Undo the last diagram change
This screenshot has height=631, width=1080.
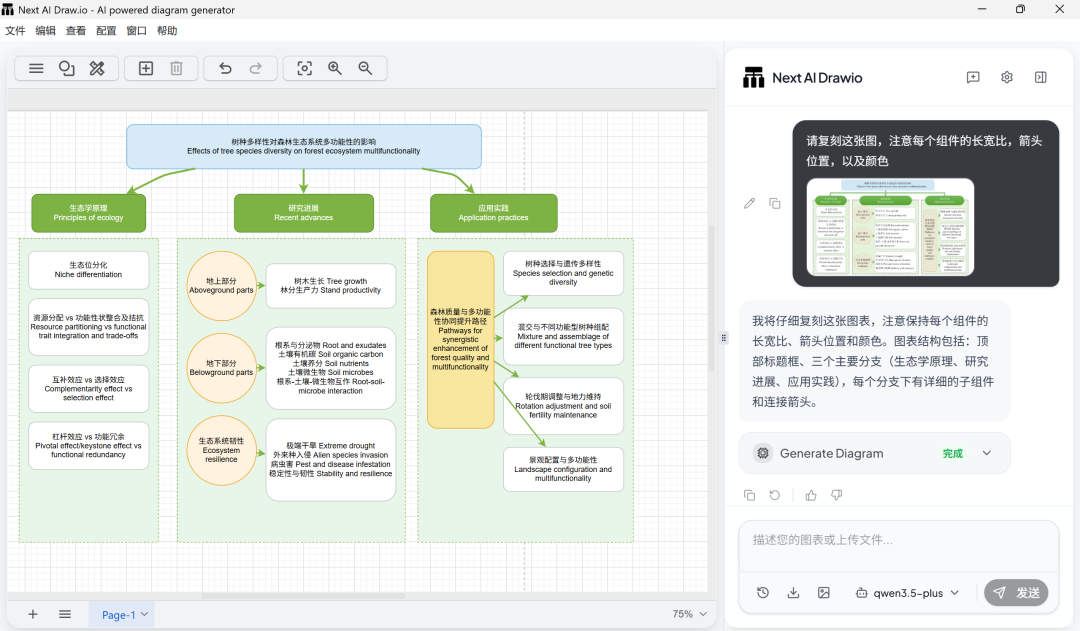(x=225, y=68)
